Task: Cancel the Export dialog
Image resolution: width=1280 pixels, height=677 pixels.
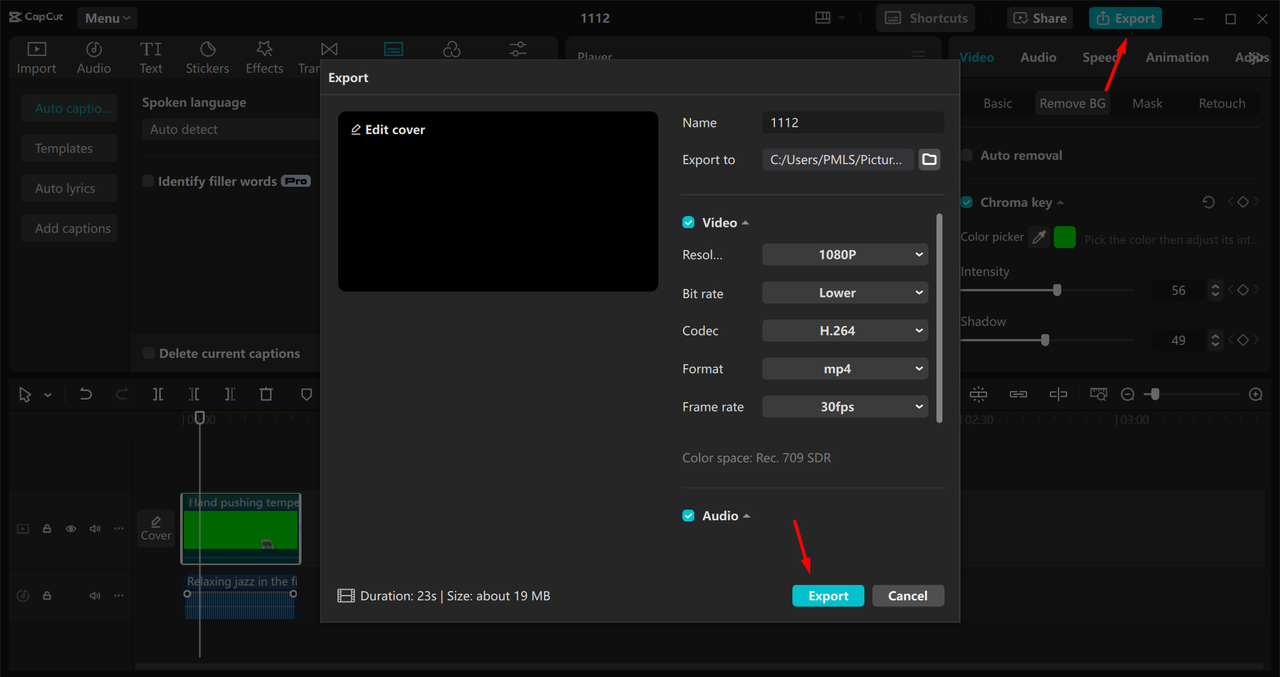Action: pyautogui.click(x=908, y=596)
